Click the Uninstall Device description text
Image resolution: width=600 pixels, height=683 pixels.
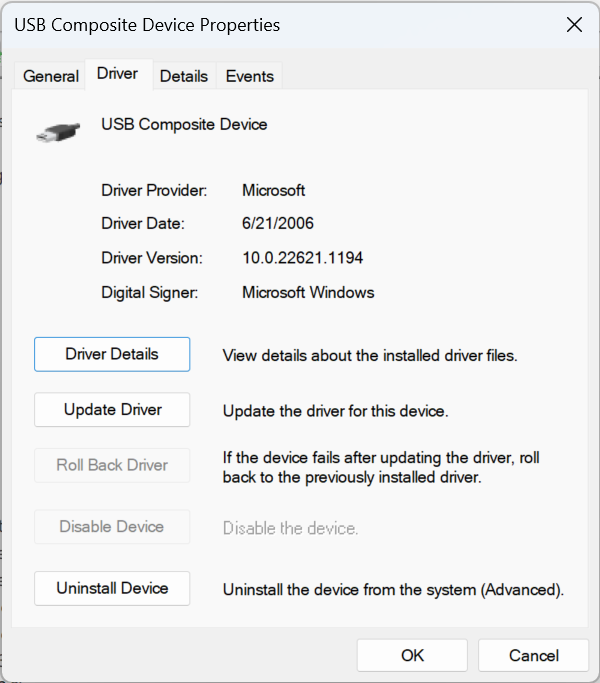click(x=393, y=590)
